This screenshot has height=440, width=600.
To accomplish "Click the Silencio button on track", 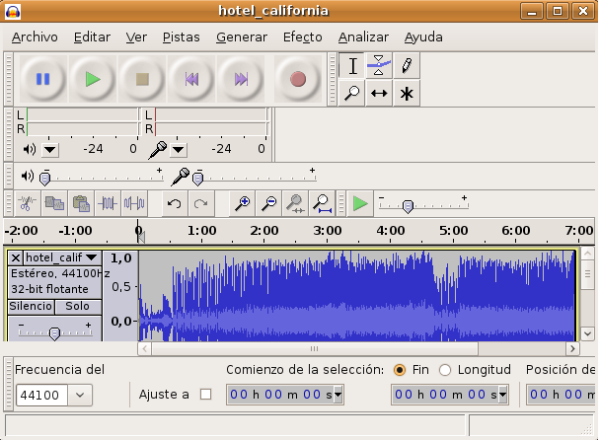I will pos(30,305).
